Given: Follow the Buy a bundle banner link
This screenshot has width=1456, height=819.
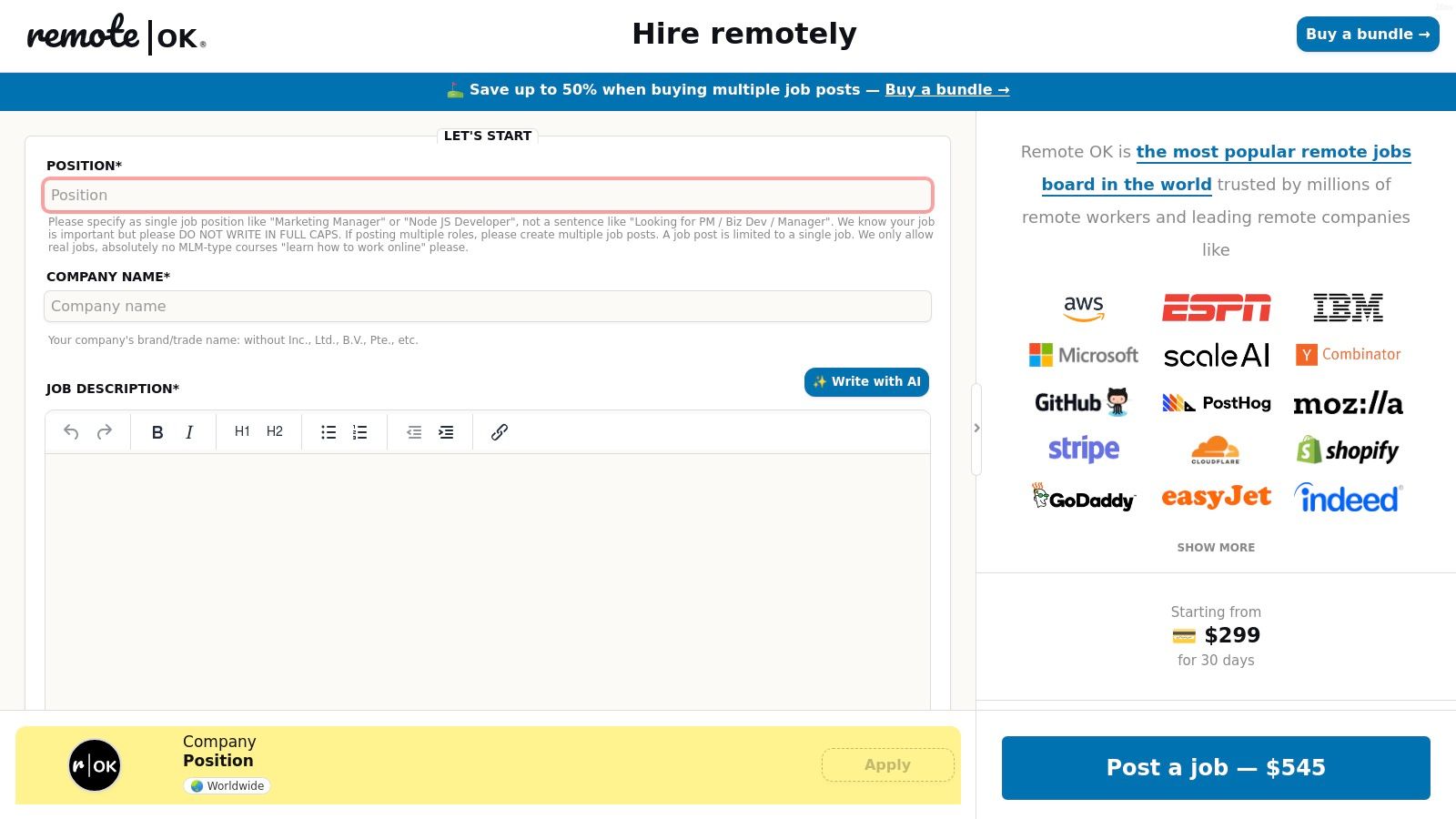Looking at the screenshot, I should click(x=946, y=90).
